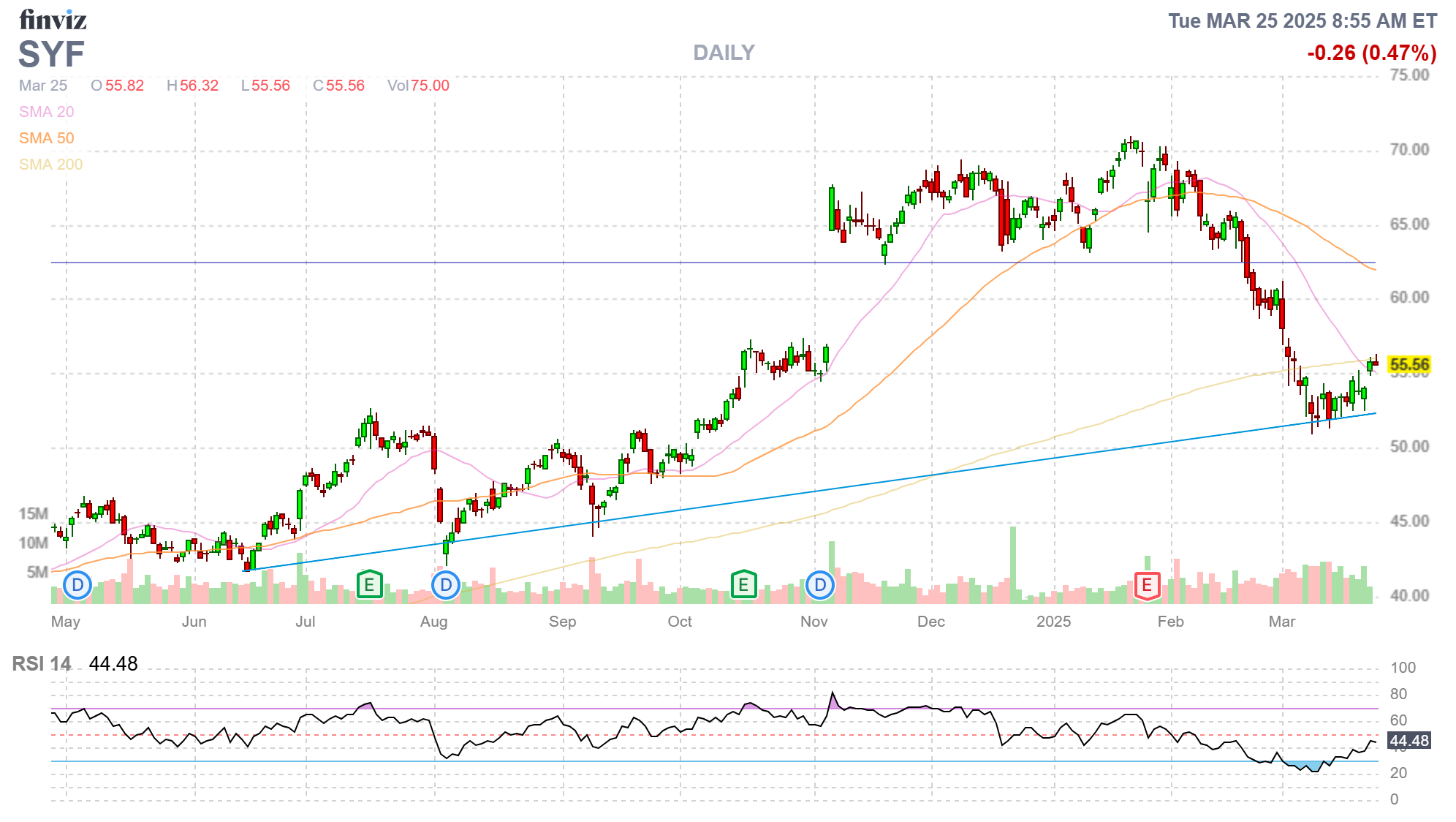Viewport: 1456px width, 822px height.
Task: Click the 2025 label on time axis
Action: tap(1053, 622)
